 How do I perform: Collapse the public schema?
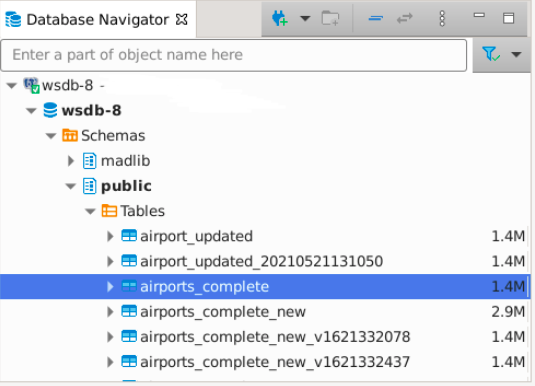point(71,186)
